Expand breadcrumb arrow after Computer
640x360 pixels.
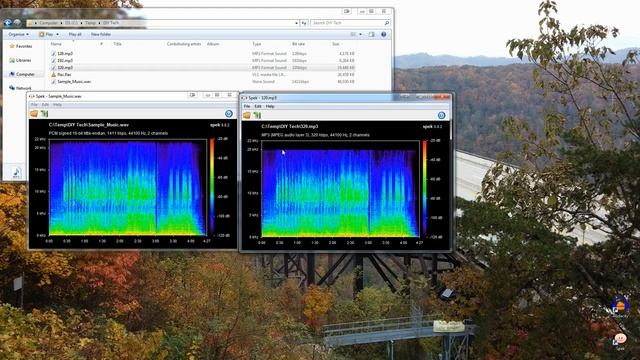pos(61,23)
